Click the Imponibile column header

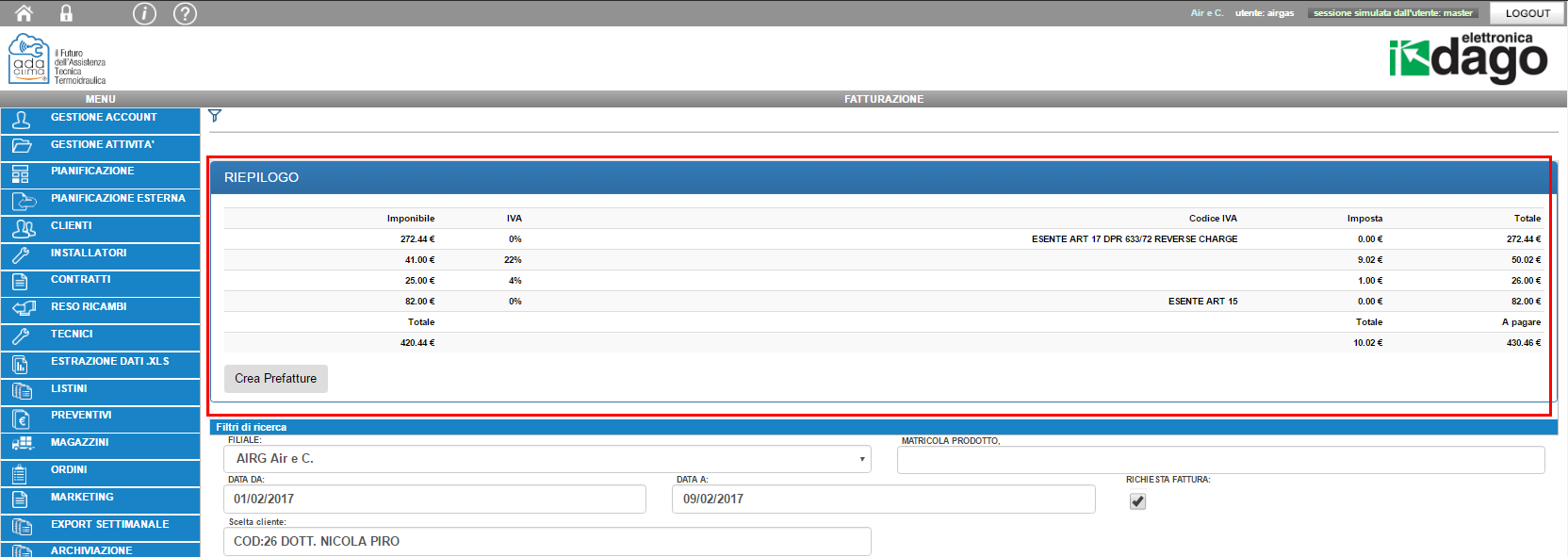(x=411, y=219)
